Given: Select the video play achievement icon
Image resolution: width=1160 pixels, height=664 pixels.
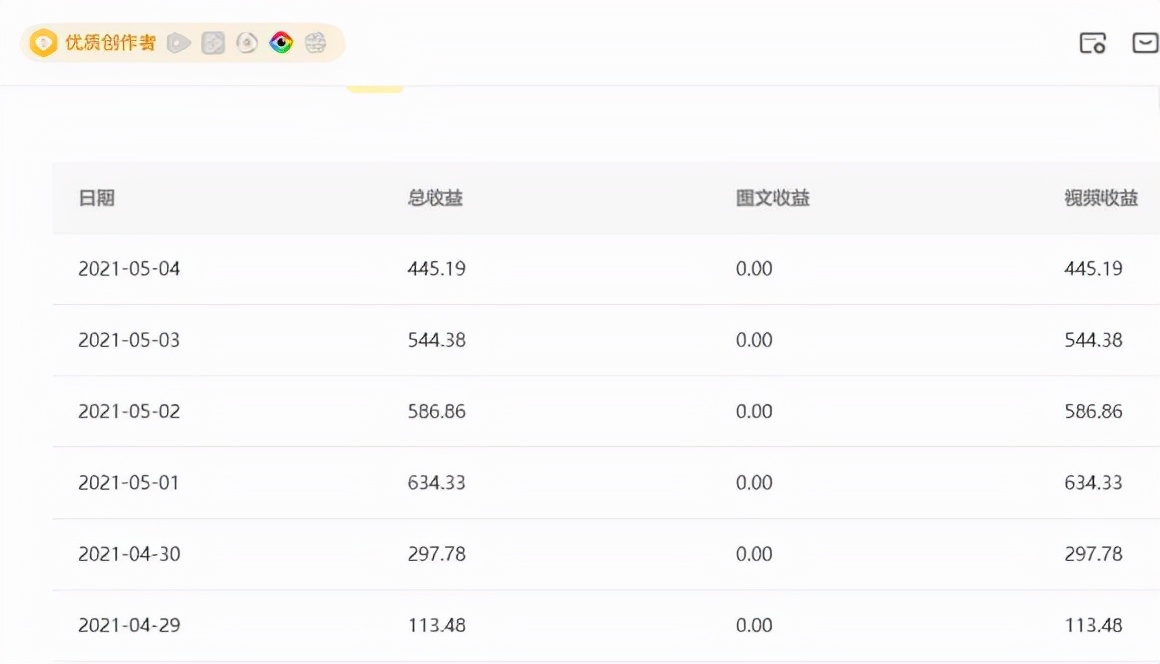Looking at the screenshot, I should click(178, 43).
